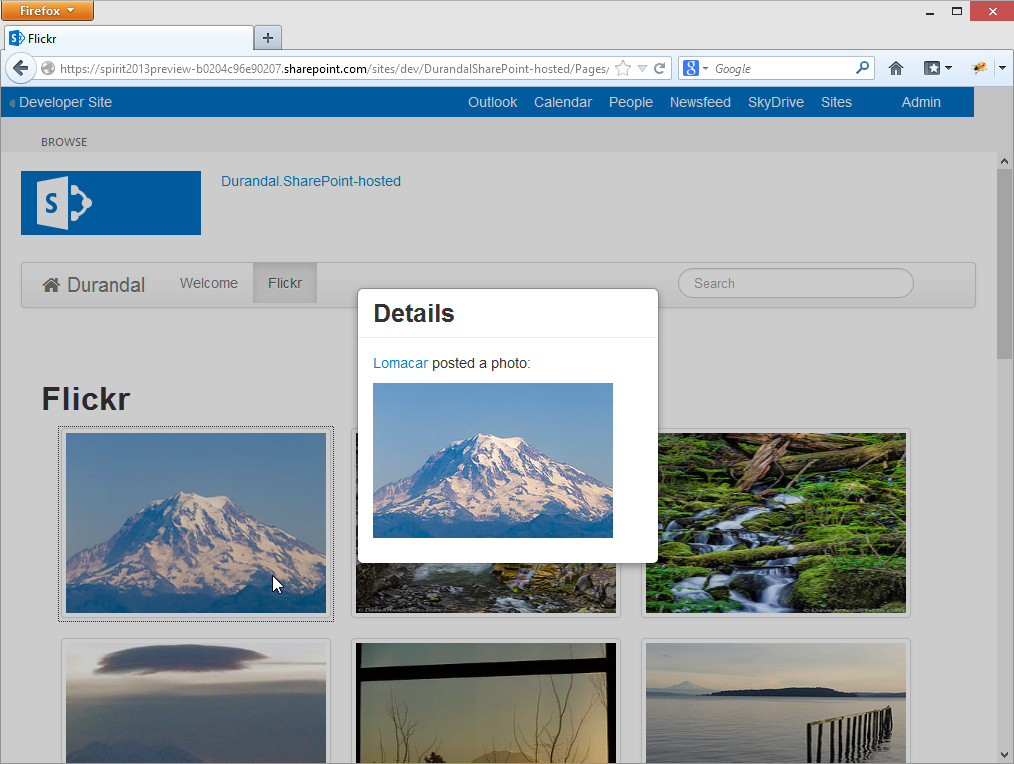Open SkyDrive in the SharePoint top bar

(x=775, y=102)
